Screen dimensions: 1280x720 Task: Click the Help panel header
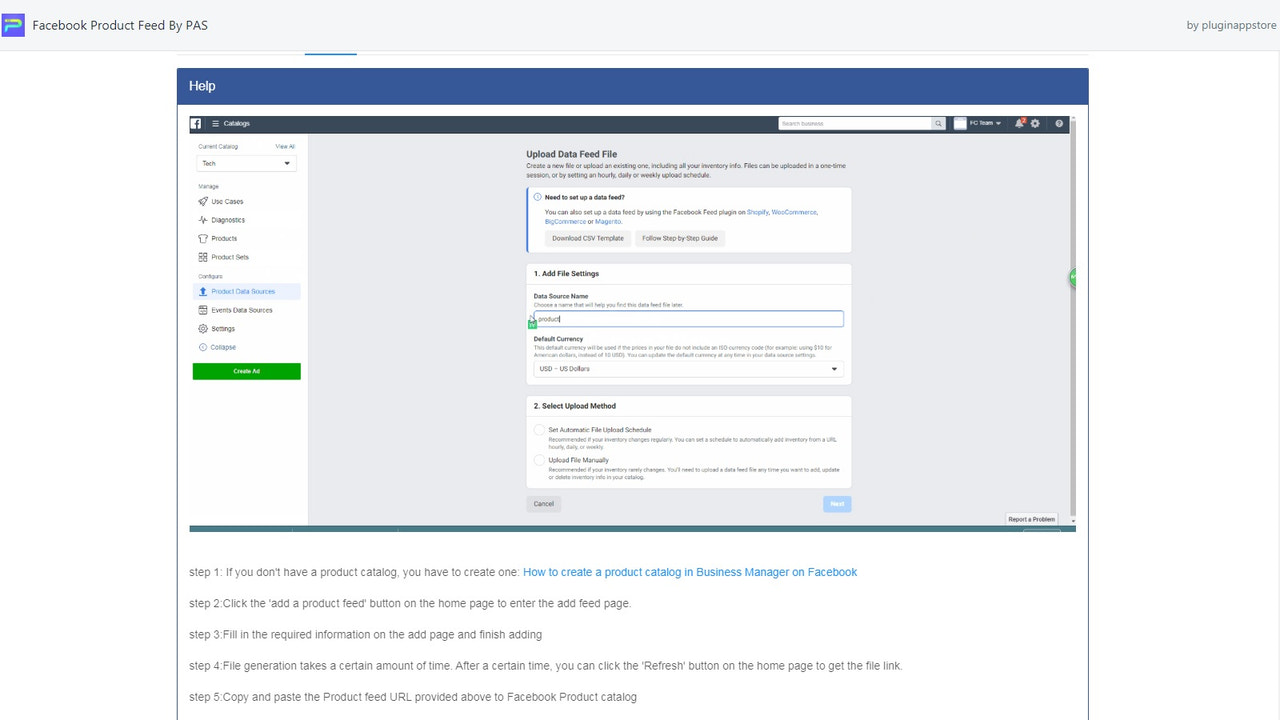coord(632,86)
